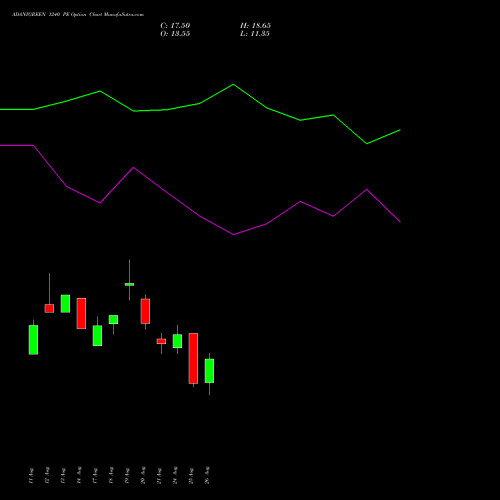The height and width of the screenshot is (500, 500).
Task: Select the small green doji candle for 19 Aug
Action: [129, 284]
